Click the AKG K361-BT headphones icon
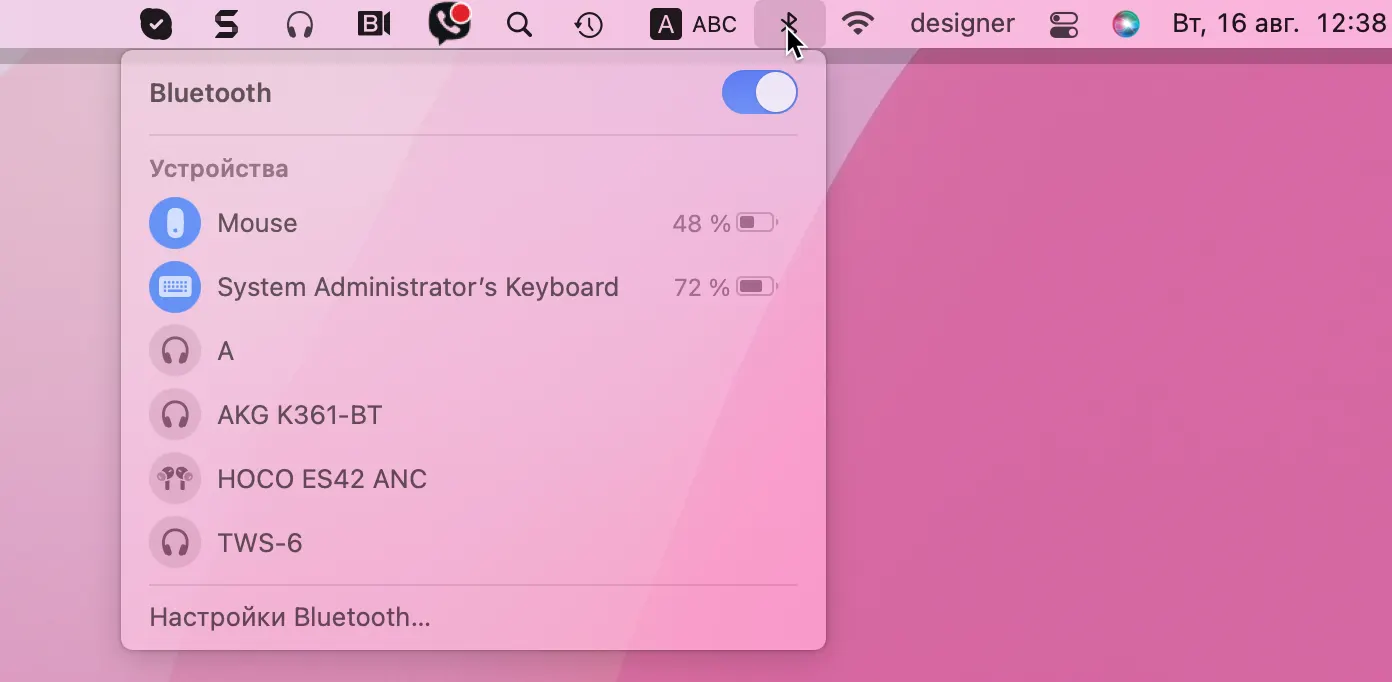 click(x=175, y=415)
